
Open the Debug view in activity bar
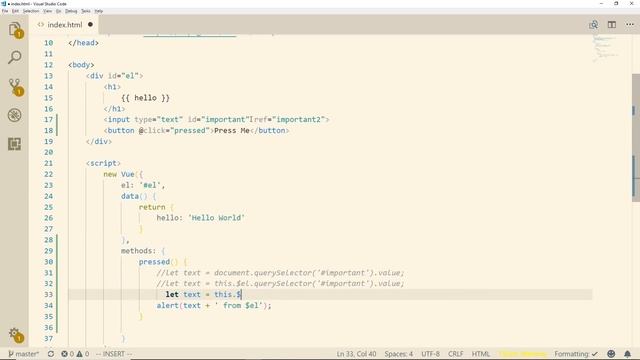[x=15, y=115]
